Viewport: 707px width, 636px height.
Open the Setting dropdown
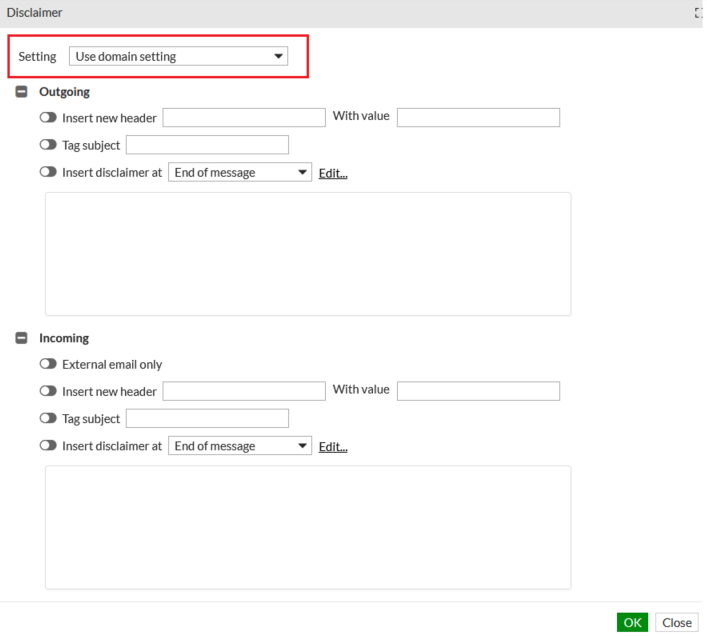[178, 57]
